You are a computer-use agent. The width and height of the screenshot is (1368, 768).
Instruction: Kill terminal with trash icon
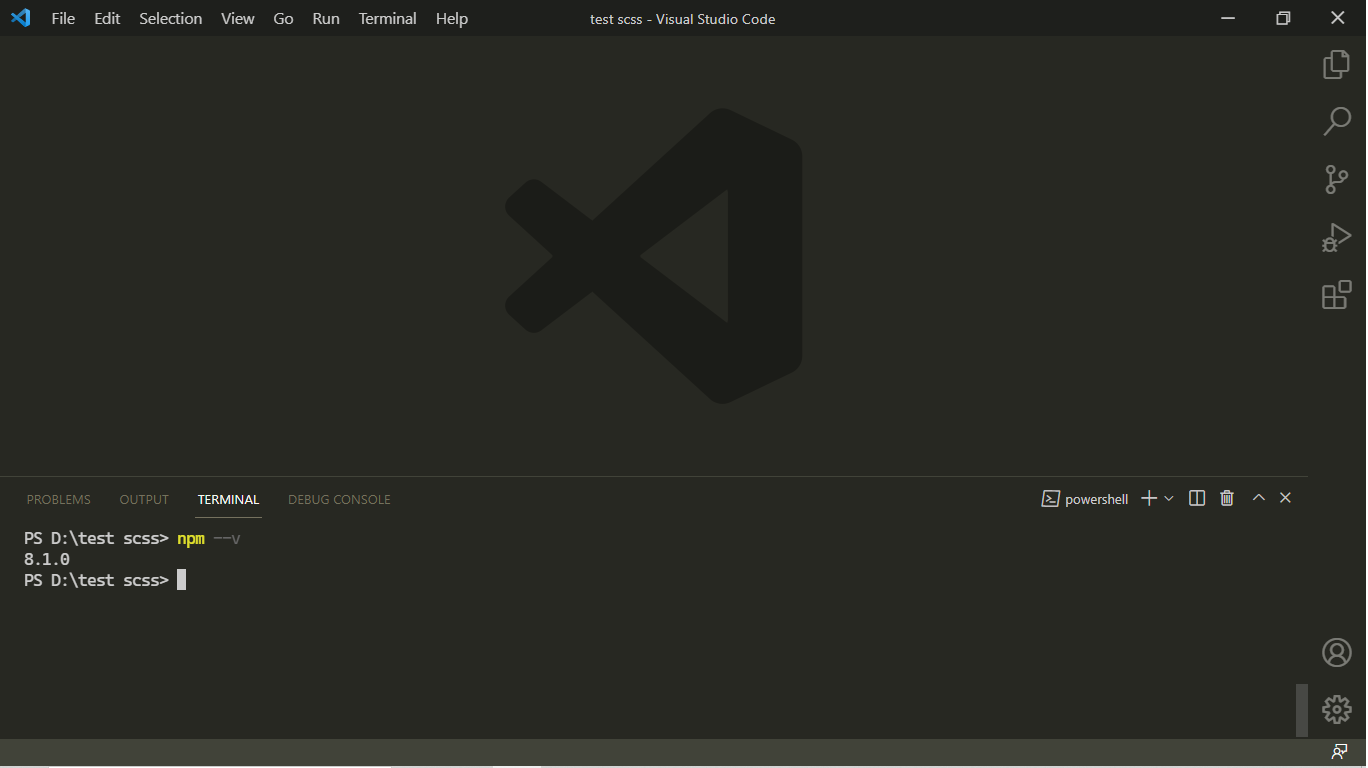(x=1227, y=498)
